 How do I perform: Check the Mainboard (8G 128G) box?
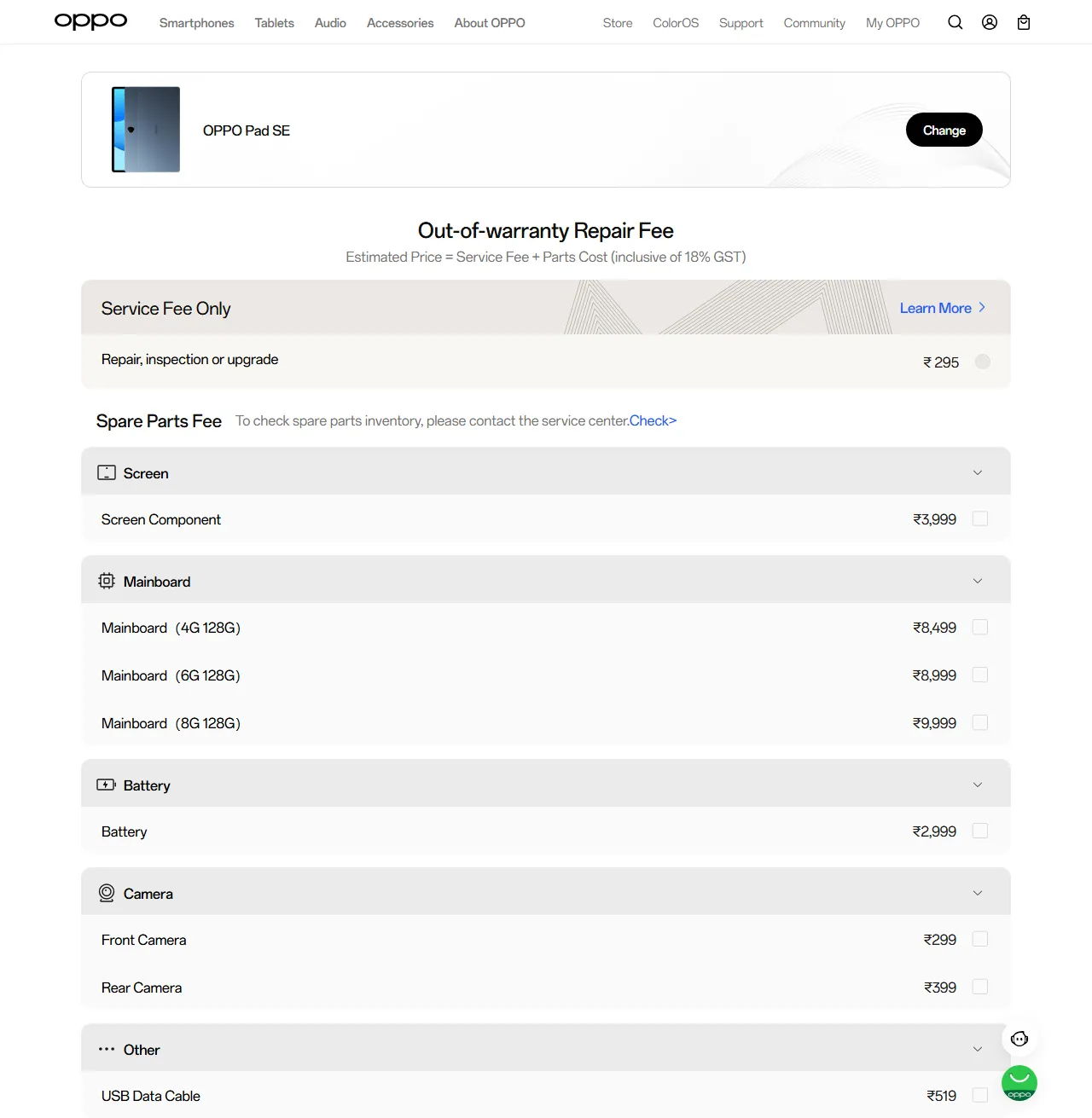coord(980,722)
